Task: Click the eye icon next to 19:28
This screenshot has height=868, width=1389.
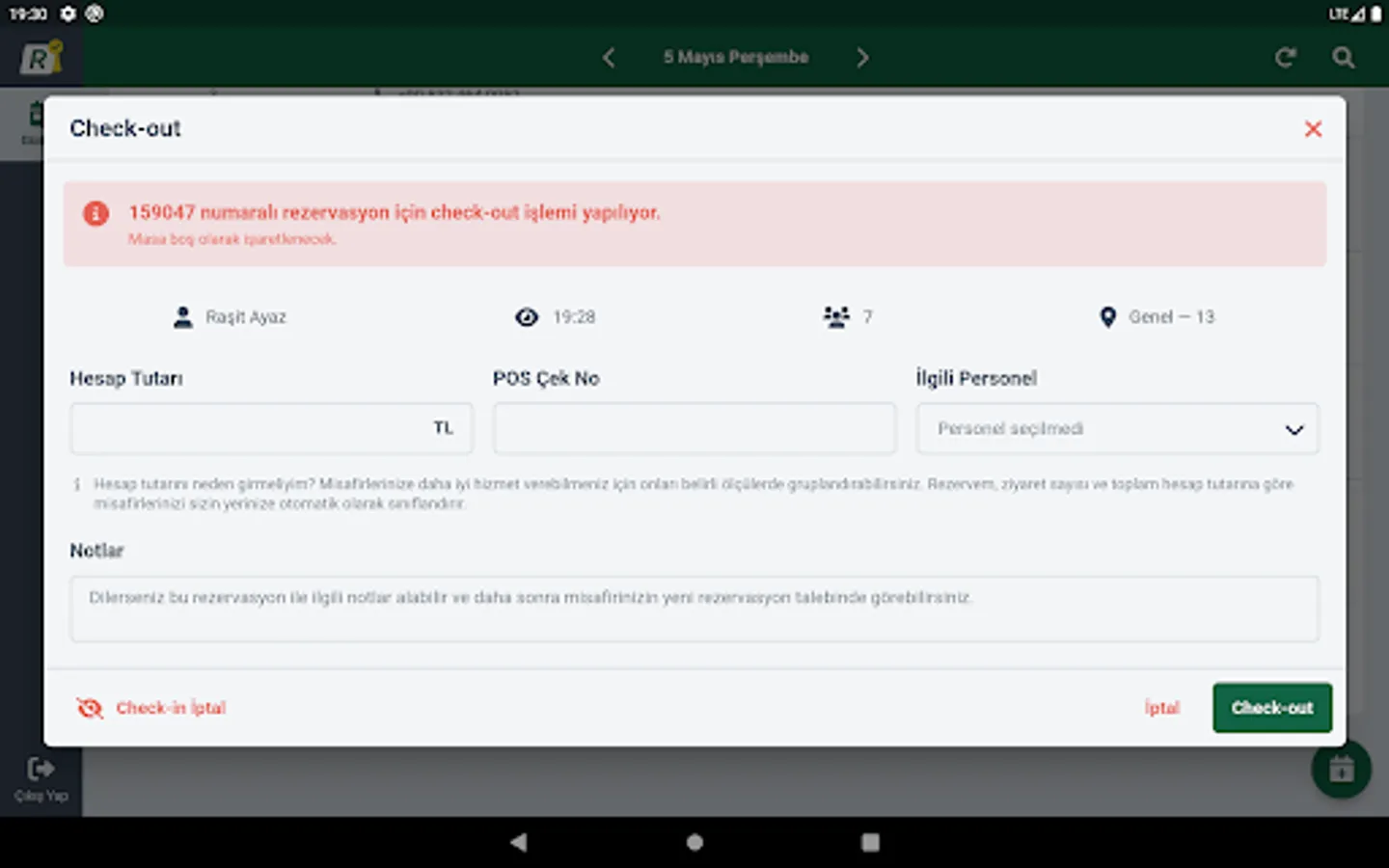Action: [x=527, y=317]
